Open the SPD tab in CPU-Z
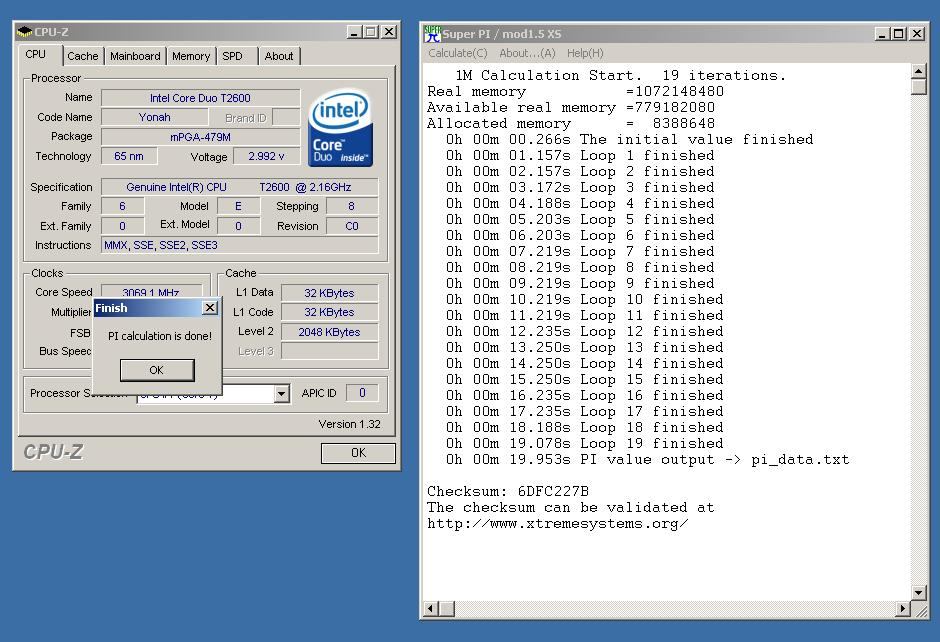The image size is (940, 642). (232, 56)
